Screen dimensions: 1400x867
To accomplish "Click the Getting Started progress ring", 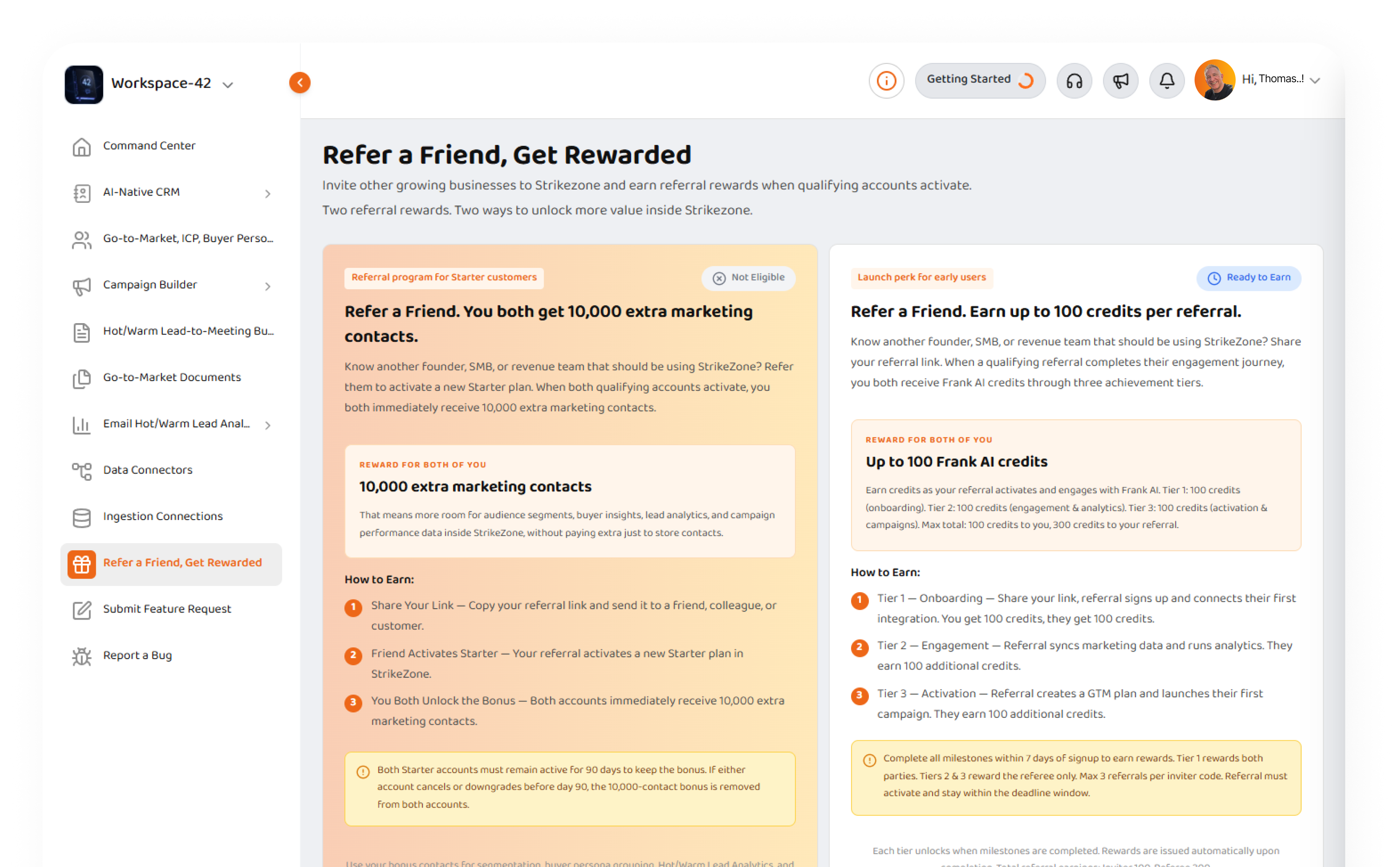I will click(1026, 81).
